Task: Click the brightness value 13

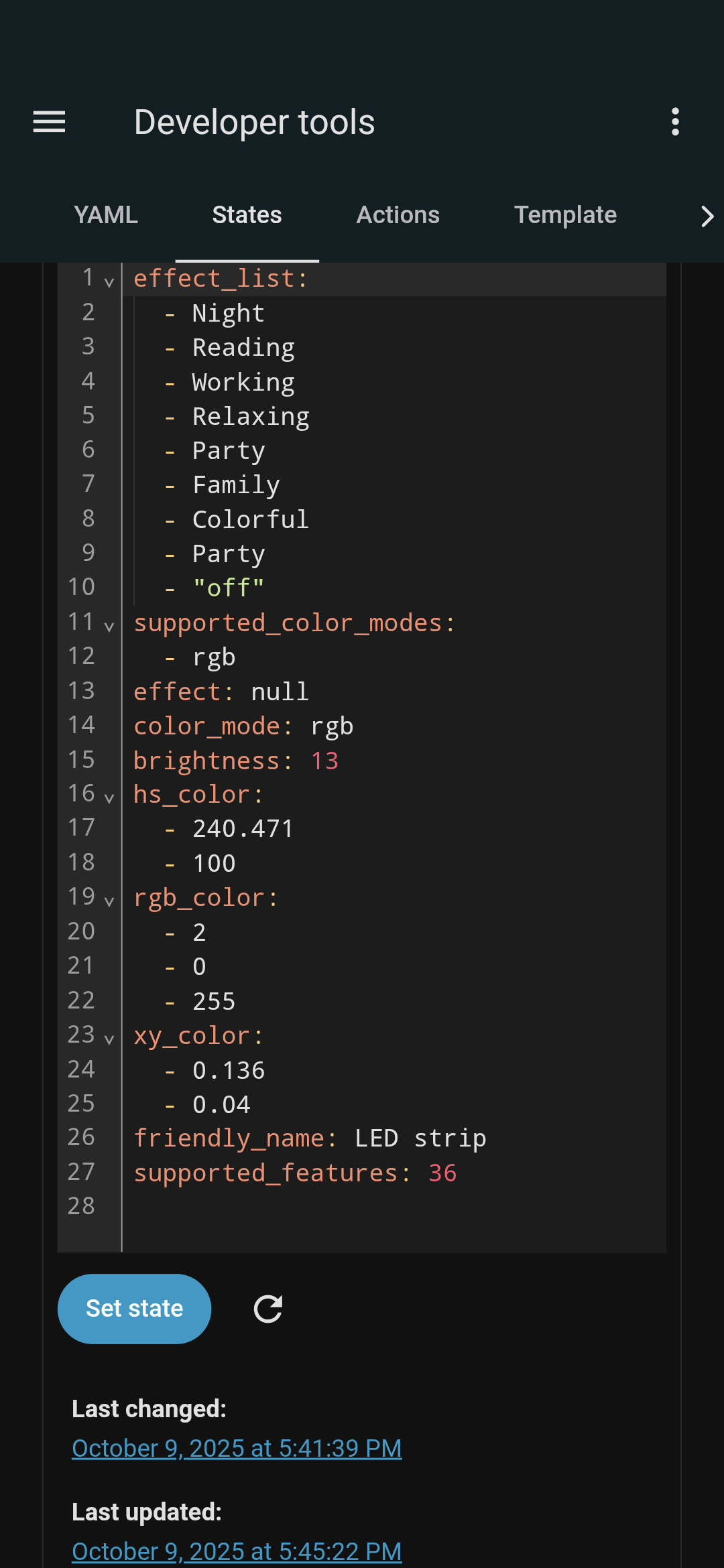Action: [x=325, y=761]
